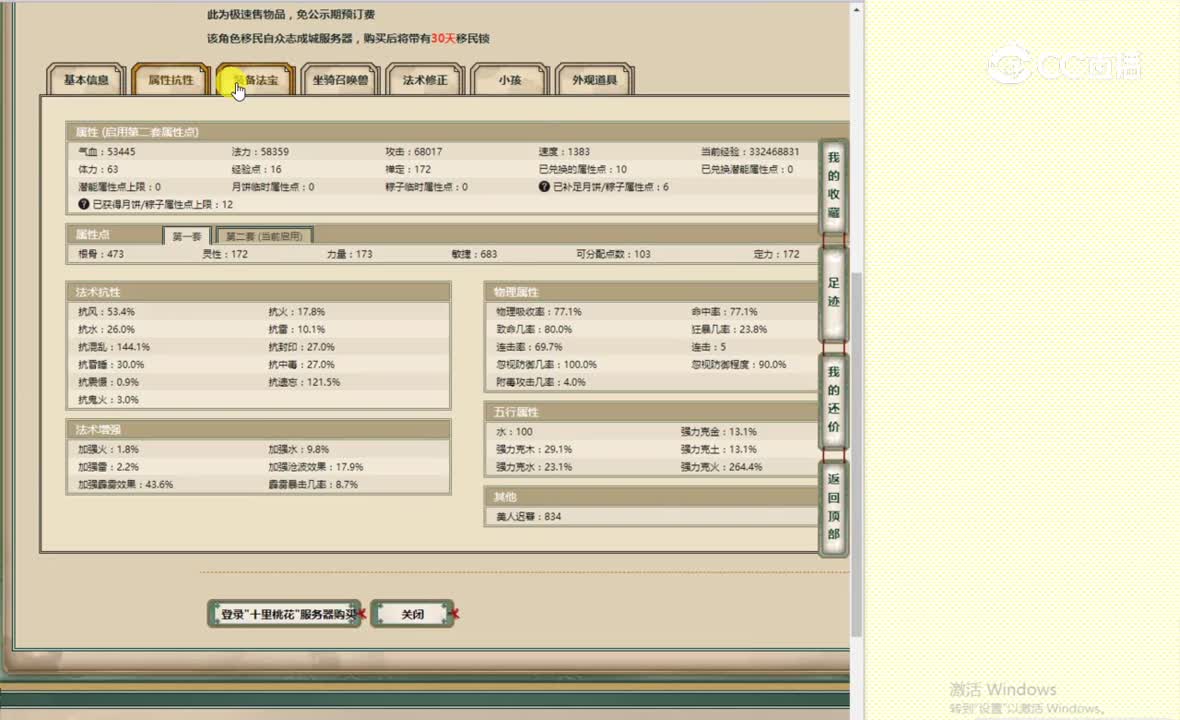Click 已兑换潜能属性点：0 text
The height and width of the screenshot is (720, 1180).
747,169
